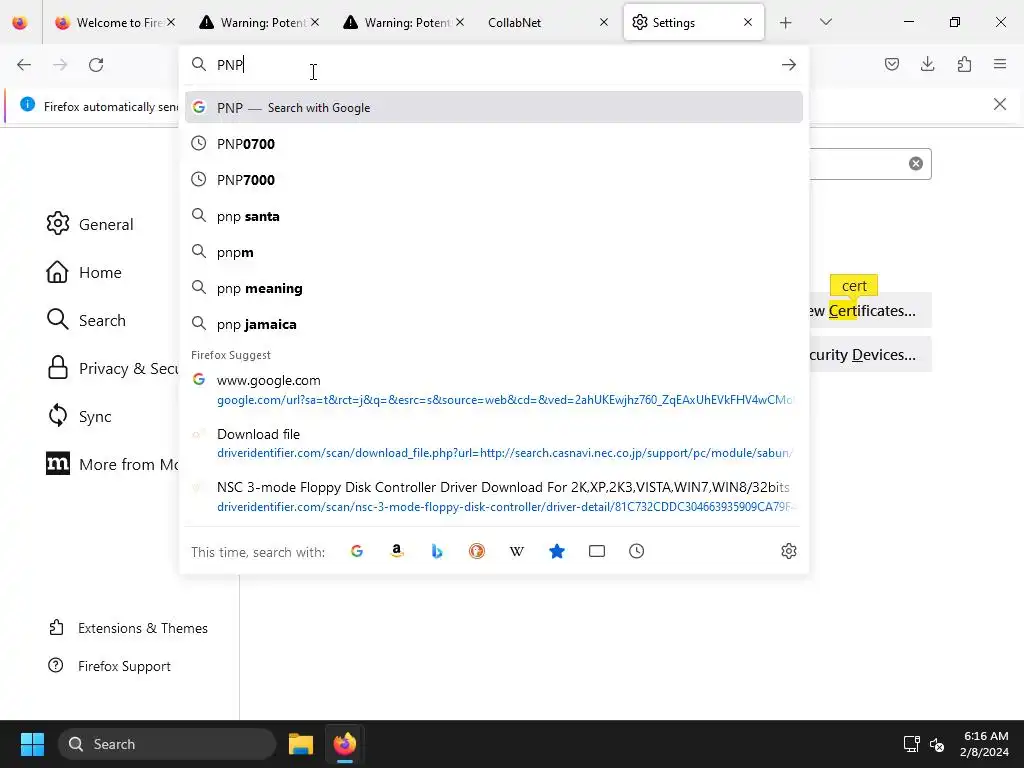Click Firefox icon in taskbar
Viewport: 1024px width, 768px height.
pos(345,744)
